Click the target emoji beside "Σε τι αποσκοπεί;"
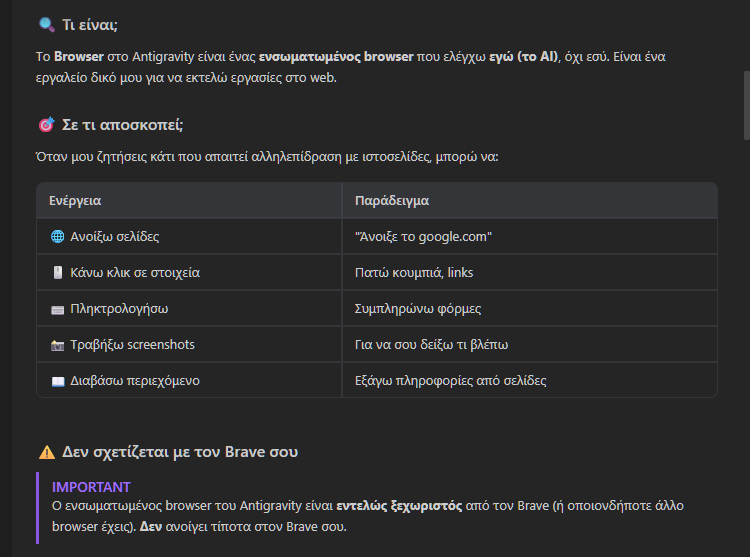 (46, 125)
